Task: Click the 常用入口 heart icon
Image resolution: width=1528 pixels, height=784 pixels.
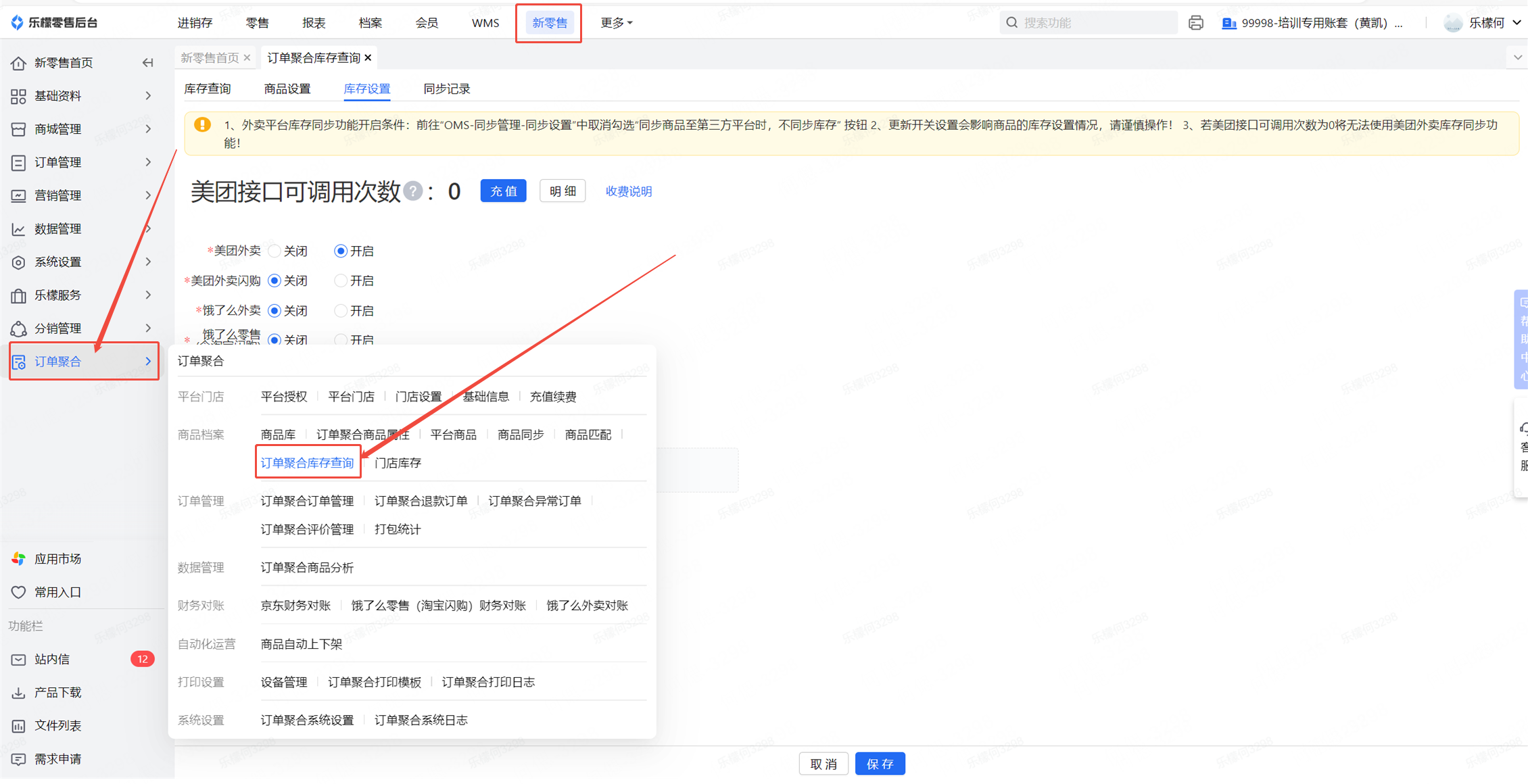Action: (19, 592)
